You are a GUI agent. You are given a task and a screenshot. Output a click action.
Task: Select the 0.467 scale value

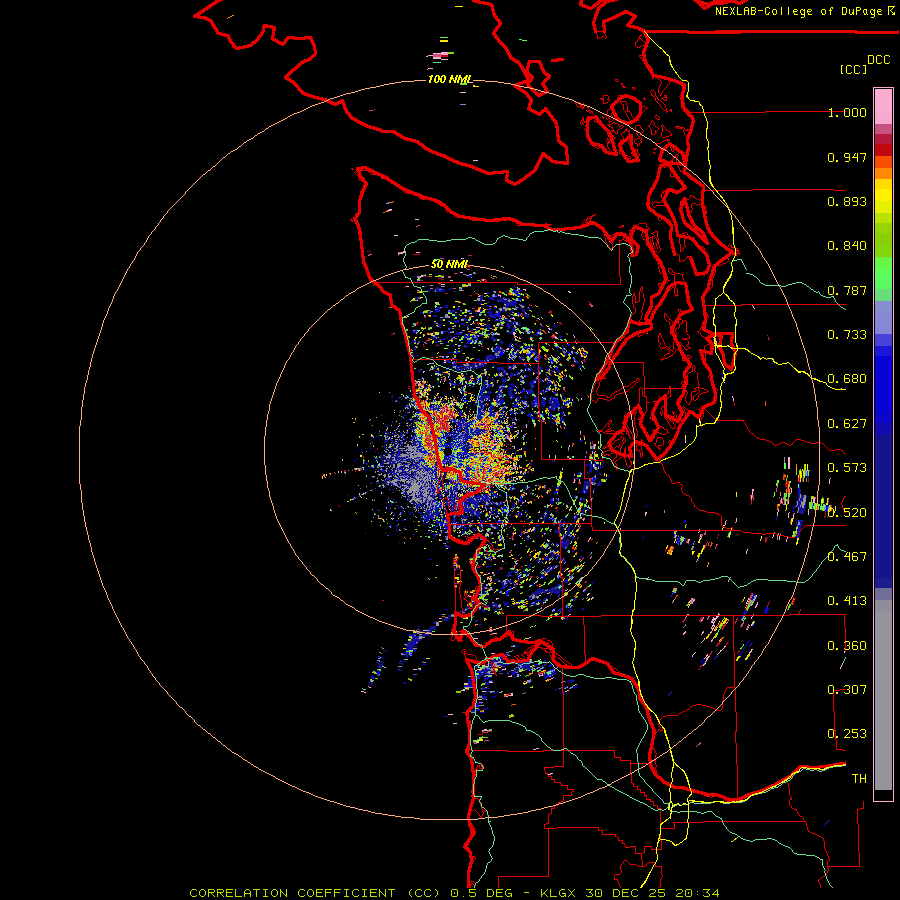pyautogui.click(x=847, y=557)
